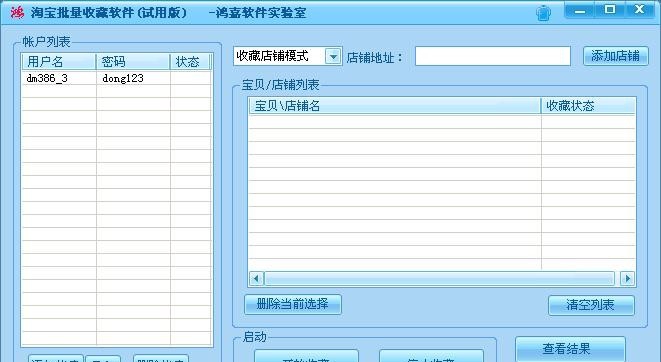Maximize the 淘宝批量收藏软件 window
This screenshot has height=362, width=661.
610,10
